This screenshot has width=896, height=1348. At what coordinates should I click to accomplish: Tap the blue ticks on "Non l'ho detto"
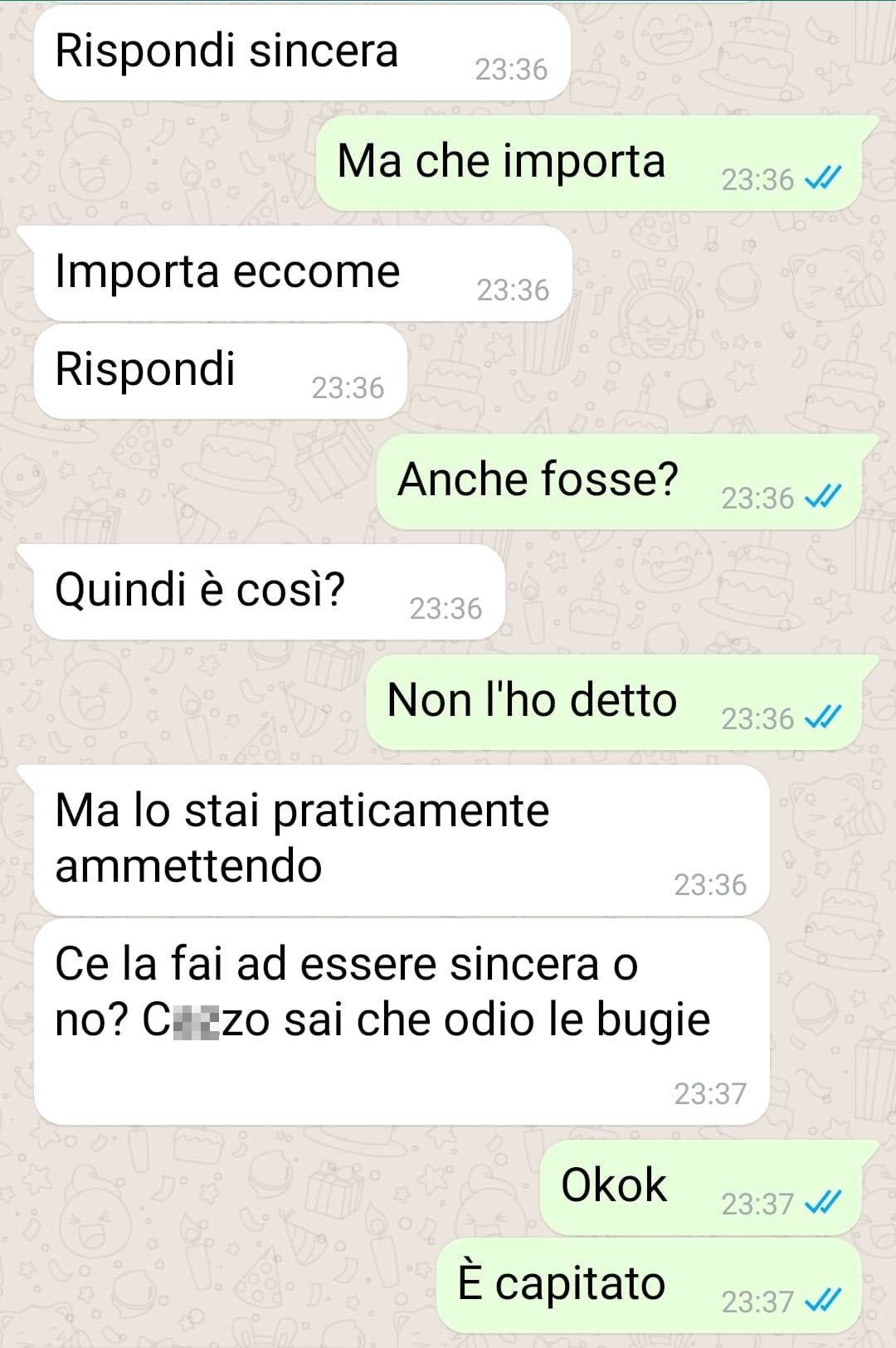824,718
